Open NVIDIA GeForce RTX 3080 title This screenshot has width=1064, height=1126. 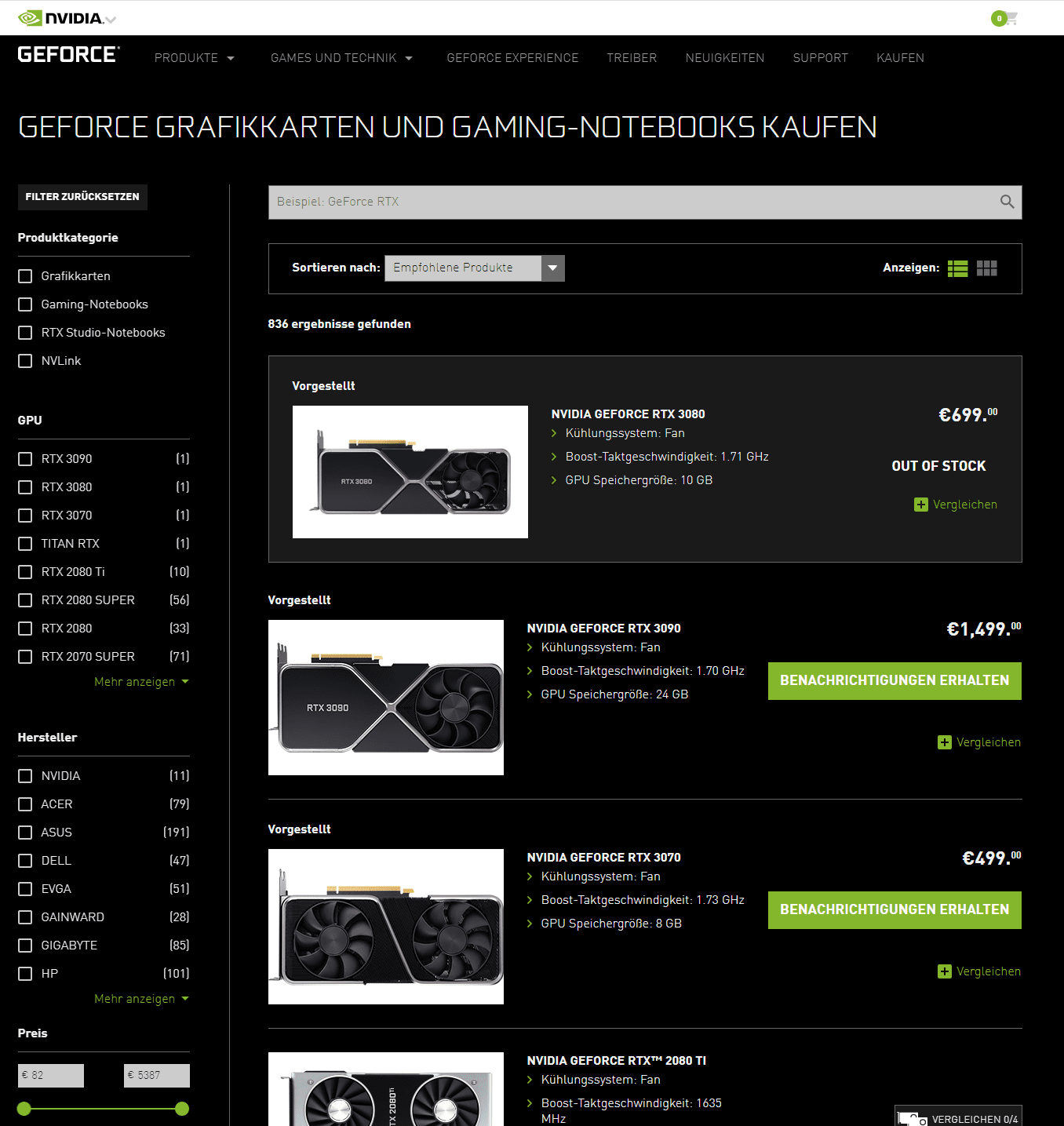[x=628, y=414]
